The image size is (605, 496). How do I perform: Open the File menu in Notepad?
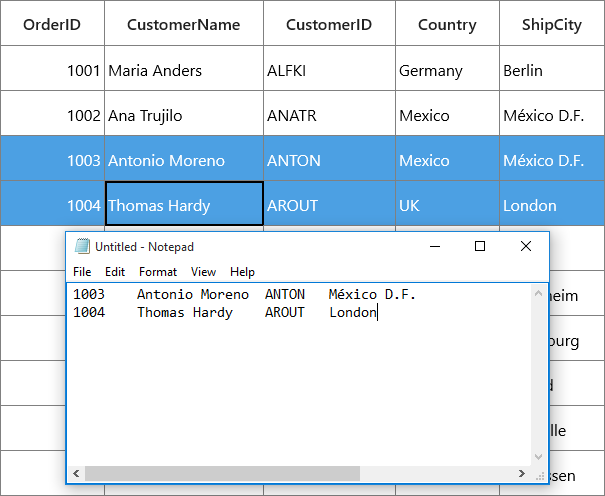(x=82, y=272)
